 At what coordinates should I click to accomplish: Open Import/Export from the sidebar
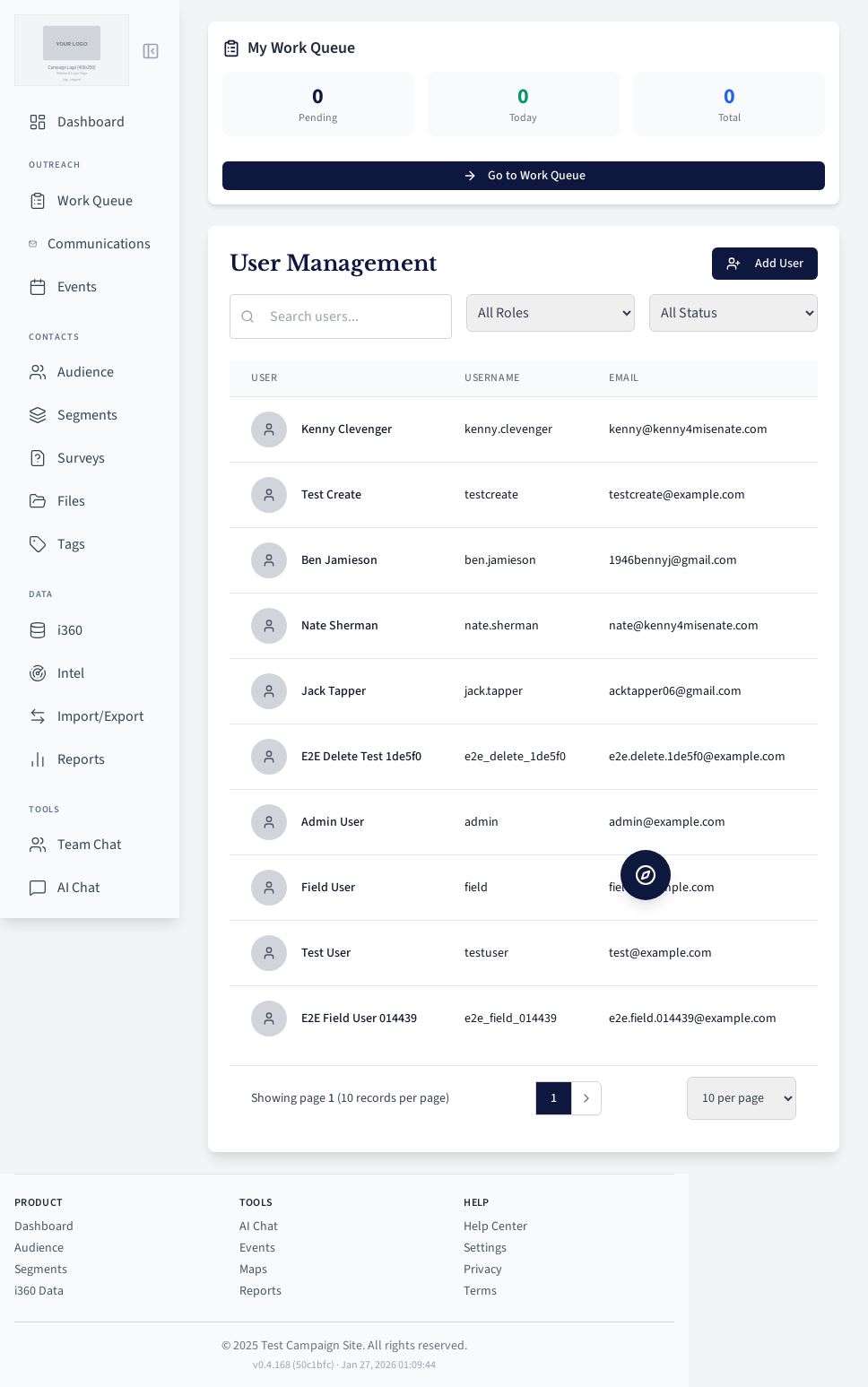[x=100, y=716]
